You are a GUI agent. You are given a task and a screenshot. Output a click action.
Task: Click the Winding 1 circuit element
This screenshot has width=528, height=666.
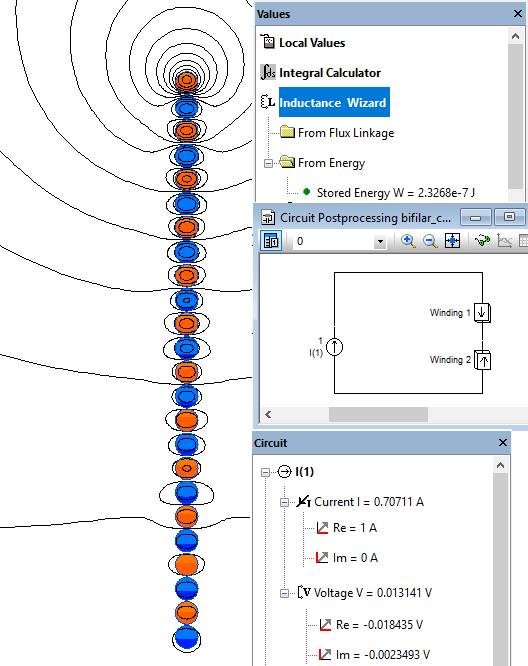click(482, 313)
